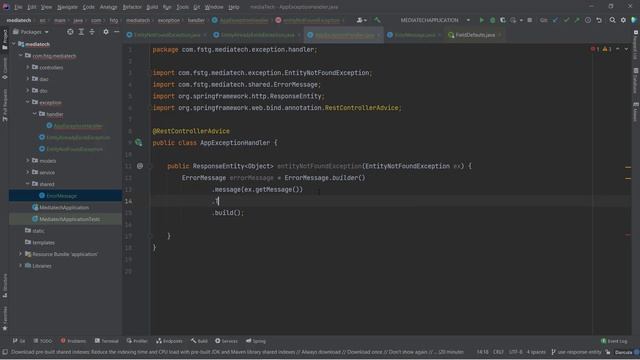Start debugging with the bug icon
640x360 pixels.
point(492,20)
